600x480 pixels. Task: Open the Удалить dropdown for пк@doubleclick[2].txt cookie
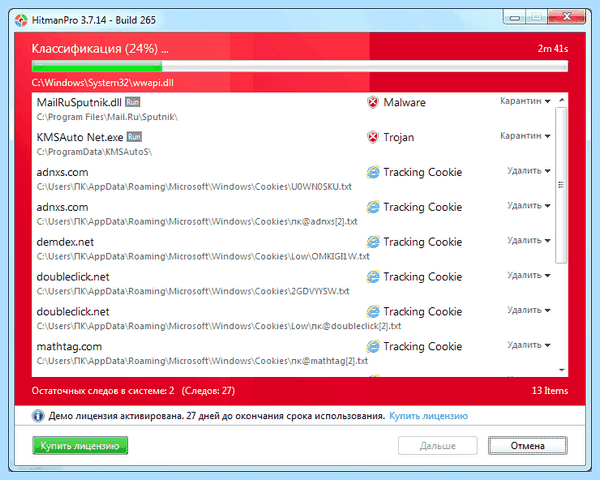coord(529,310)
